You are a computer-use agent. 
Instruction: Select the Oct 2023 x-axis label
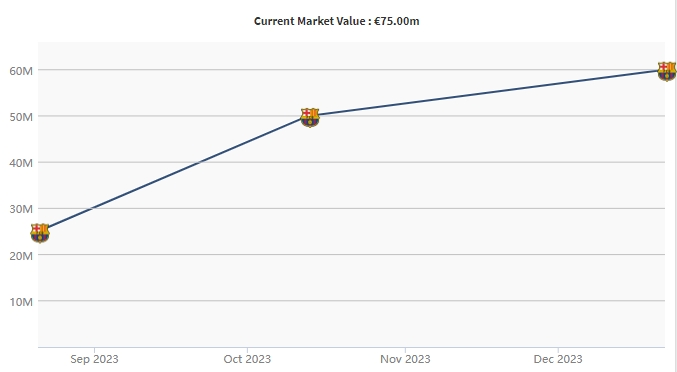[247, 359]
